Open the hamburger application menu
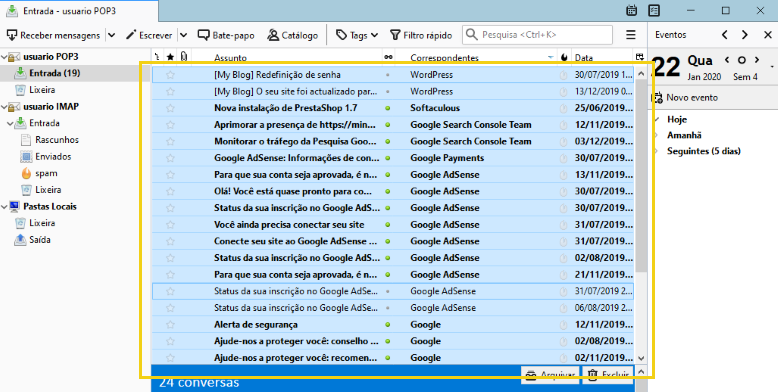Screen dimensions: 778x392 (x=631, y=35)
